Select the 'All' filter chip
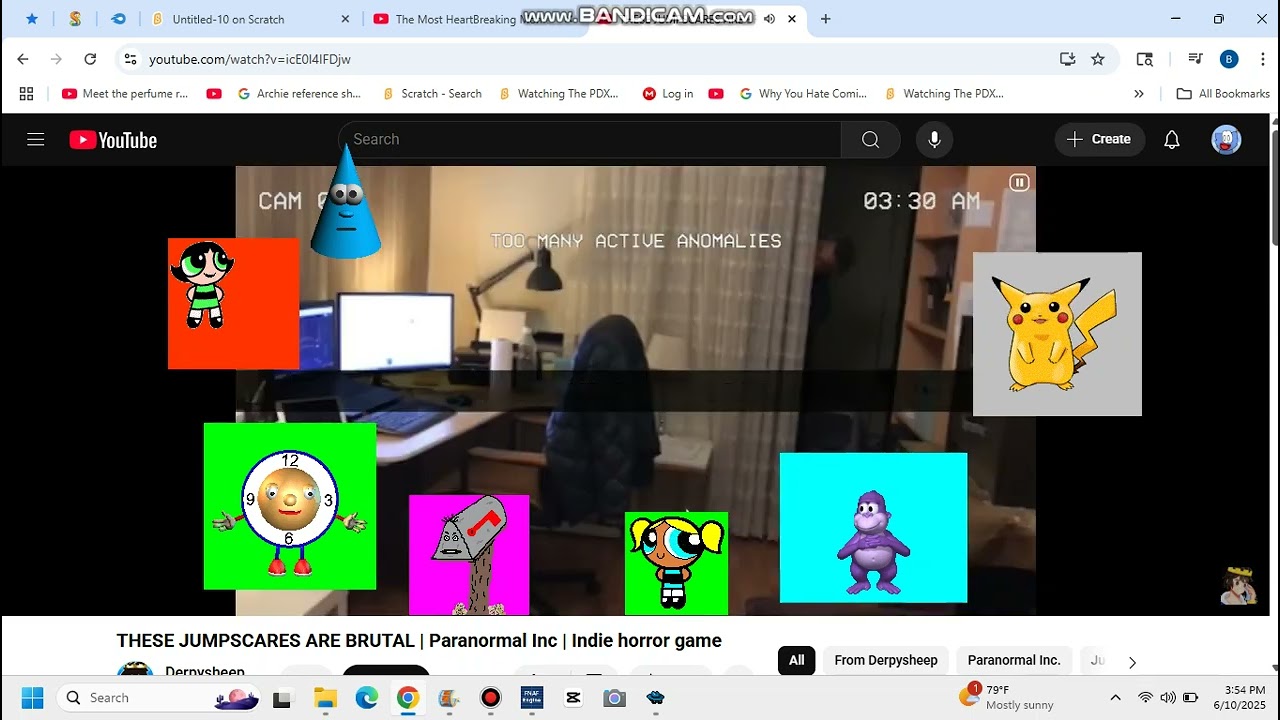 796,660
